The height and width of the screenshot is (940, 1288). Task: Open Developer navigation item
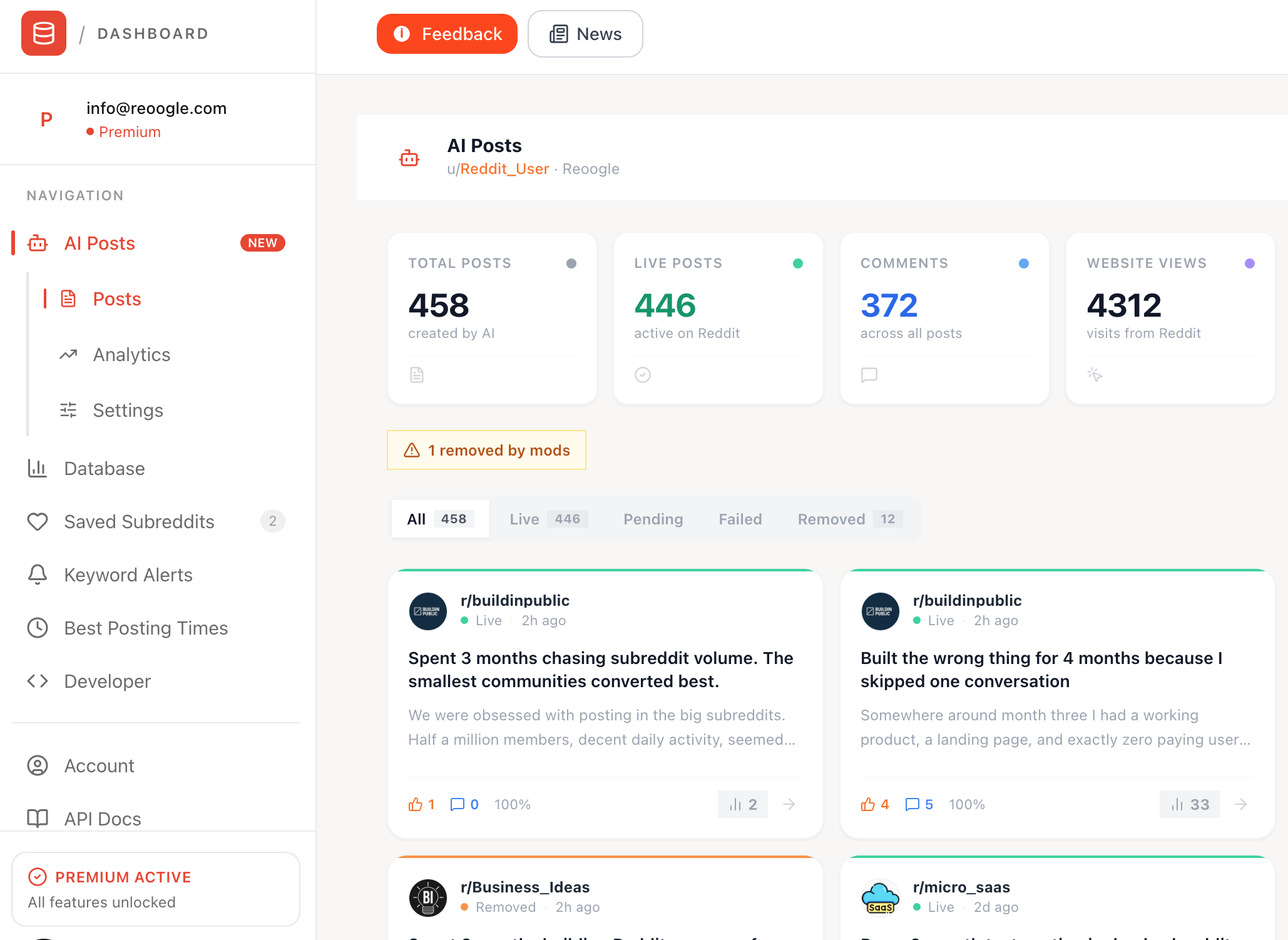click(107, 682)
